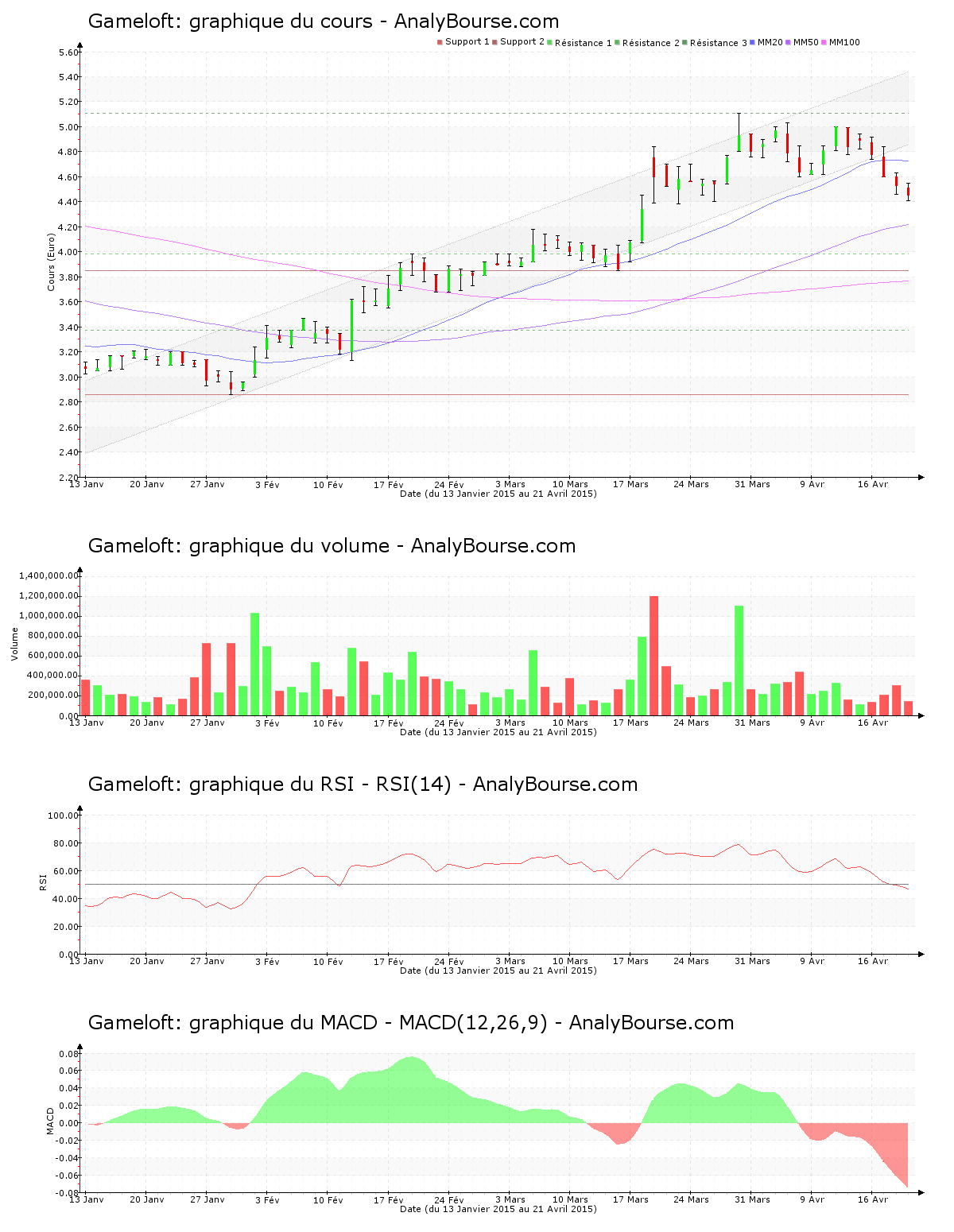Viewport: 954px width, 1232px height.
Task: Click the '1,000,000.00' volume axis value
Action: point(48,616)
